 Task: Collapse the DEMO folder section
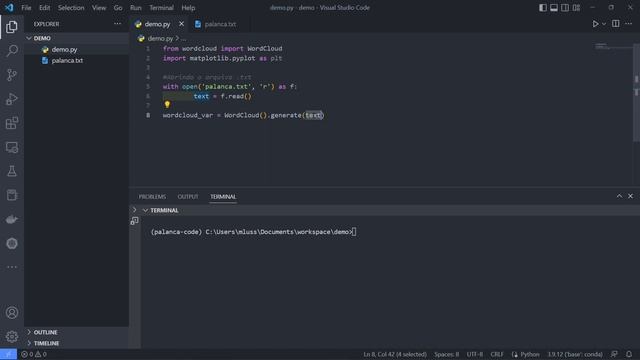(76, 38)
